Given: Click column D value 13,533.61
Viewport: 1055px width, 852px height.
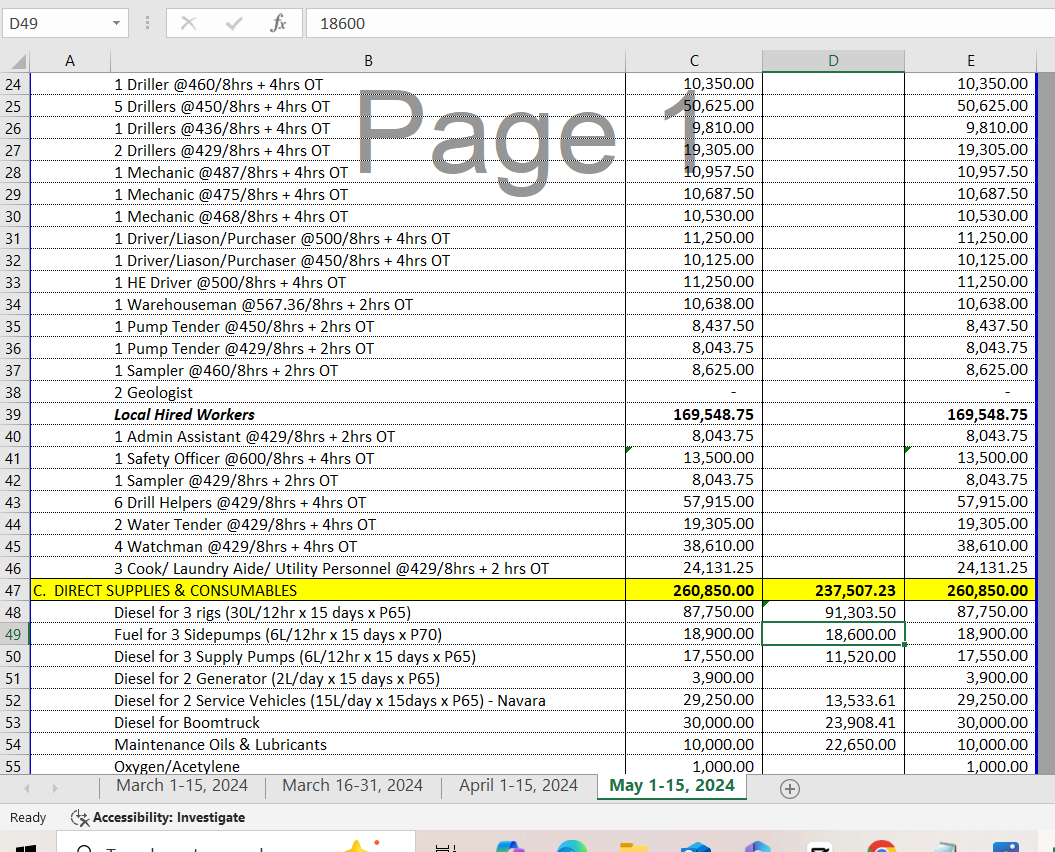Looking at the screenshot, I should pos(833,701).
